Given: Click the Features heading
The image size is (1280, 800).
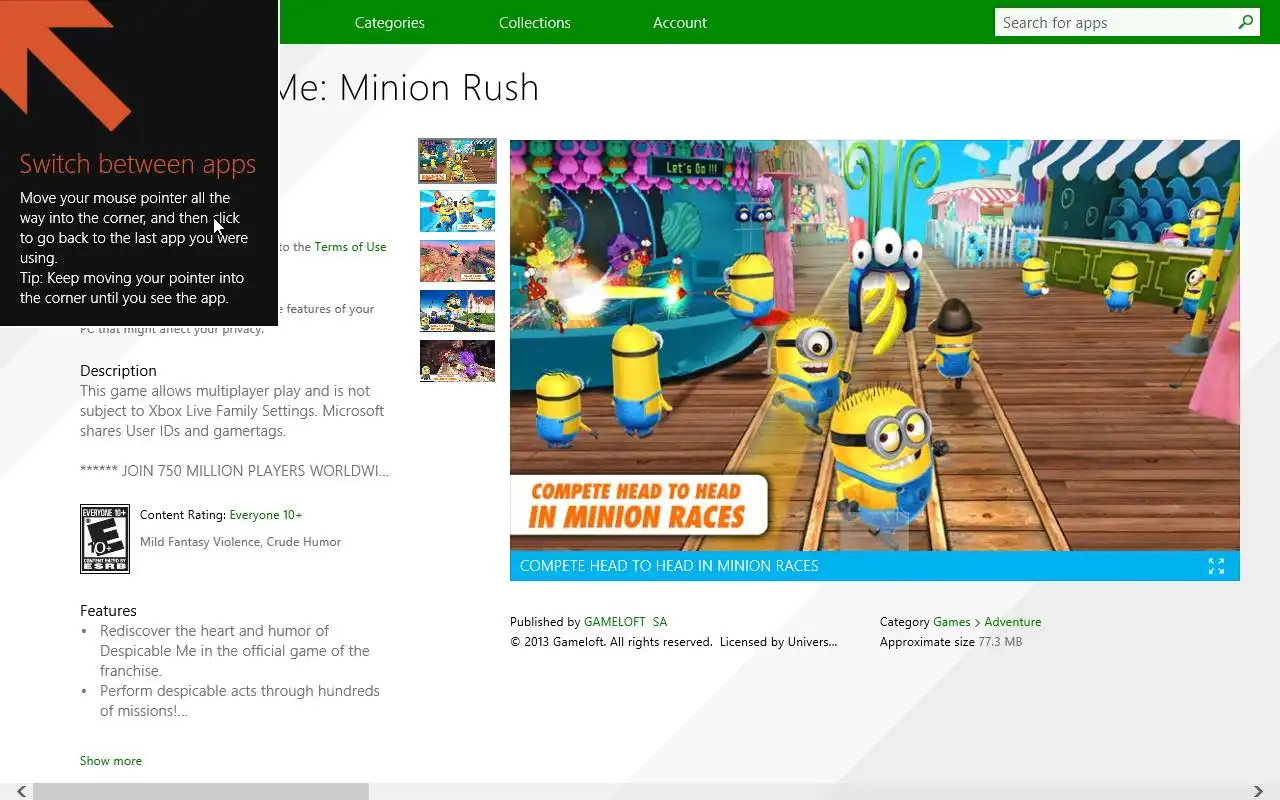Looking at the screenshot, I should [x=108, y=611].
